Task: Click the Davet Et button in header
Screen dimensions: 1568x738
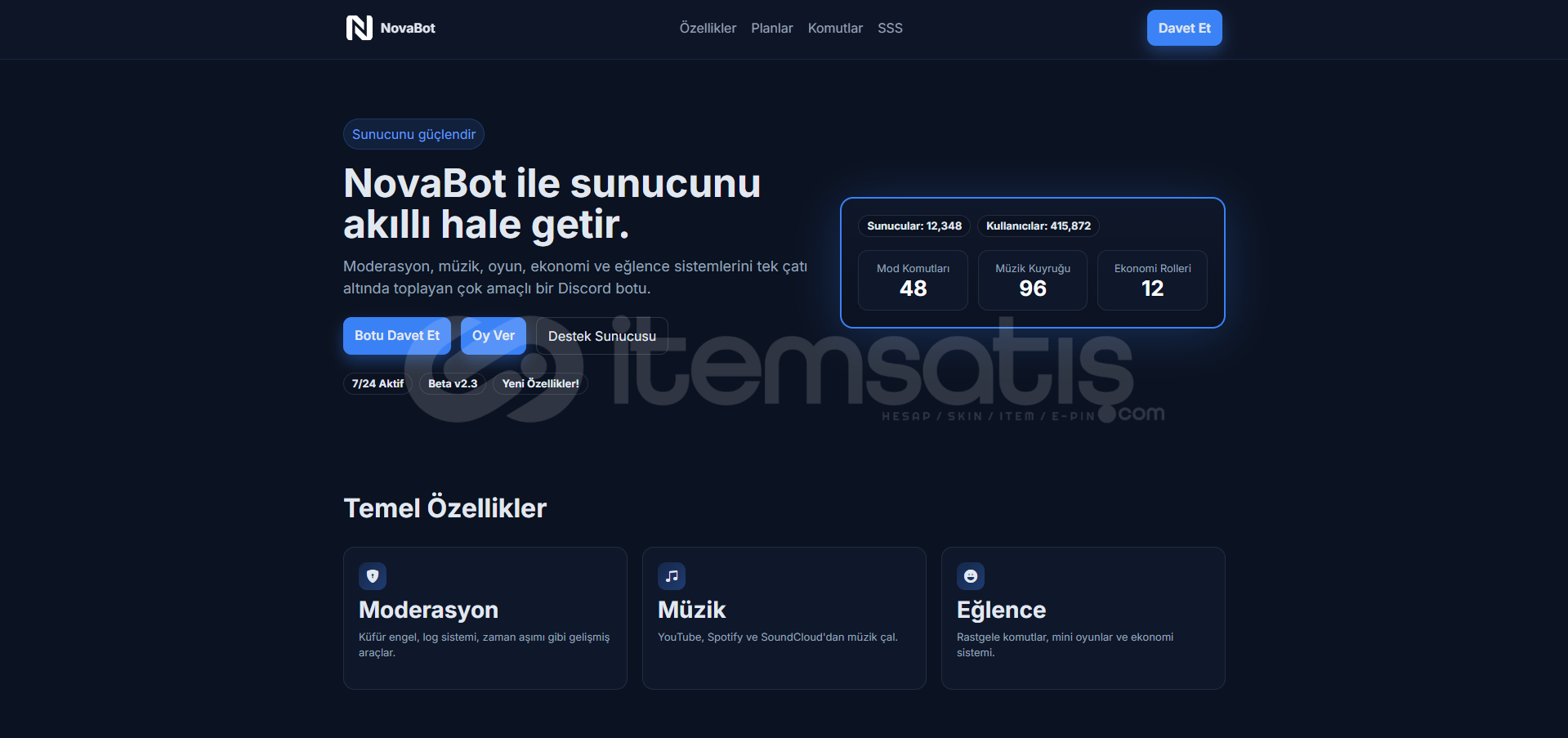Action: (1184, 28)
